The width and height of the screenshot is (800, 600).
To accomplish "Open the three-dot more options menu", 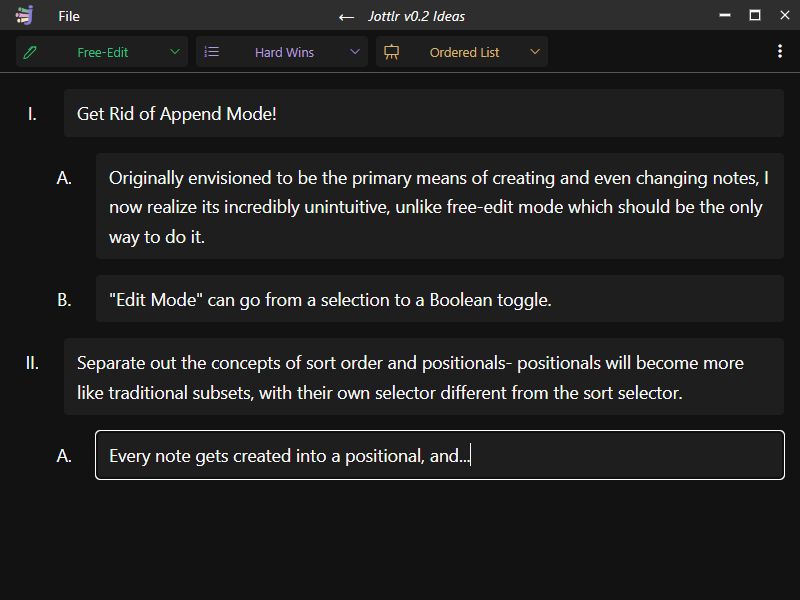I will (780, 52).
